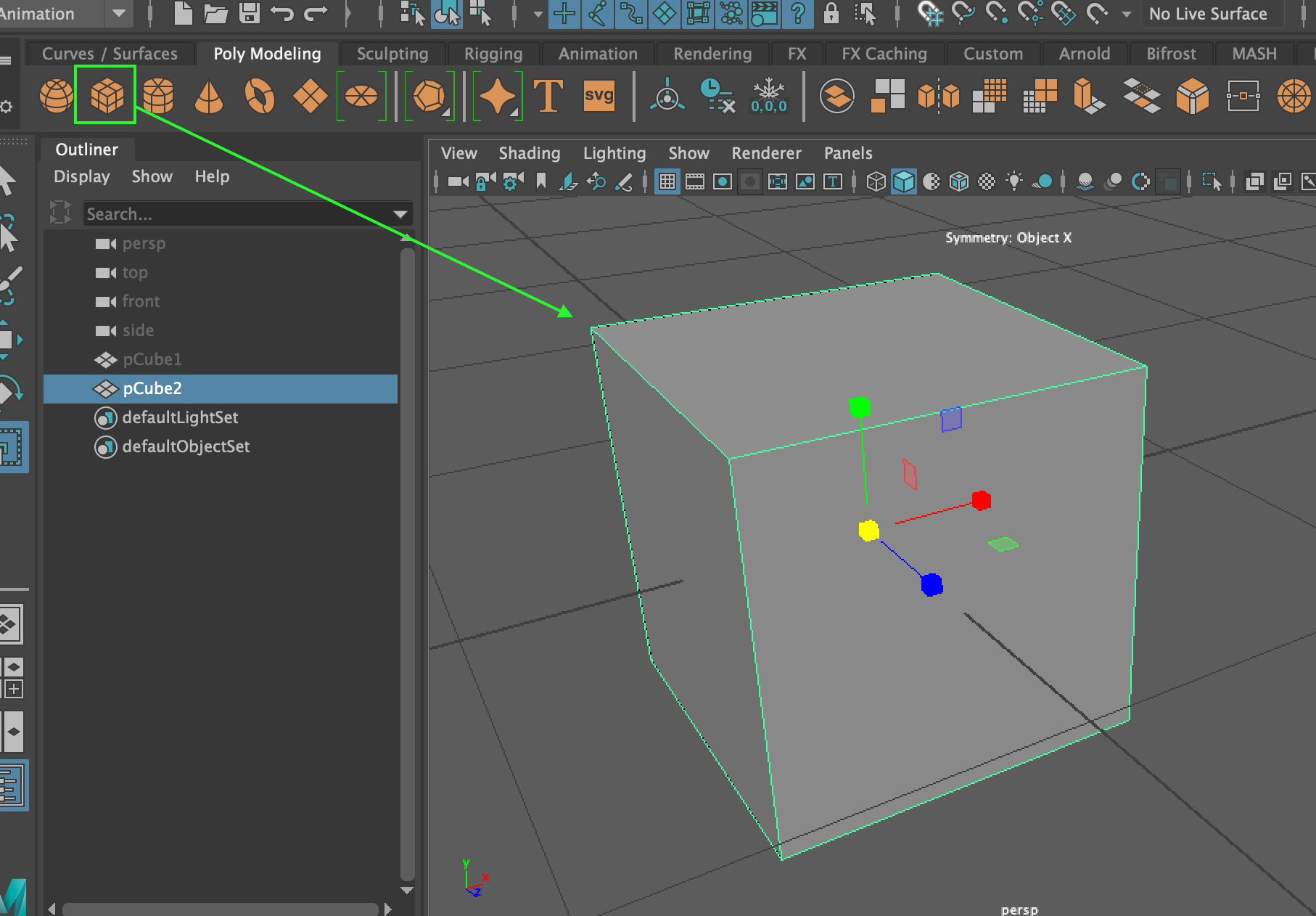Click the Polygon Type tool (T icon)
Screen dimensions: 1316x916
pyautogui.click(x=549, y=94)
